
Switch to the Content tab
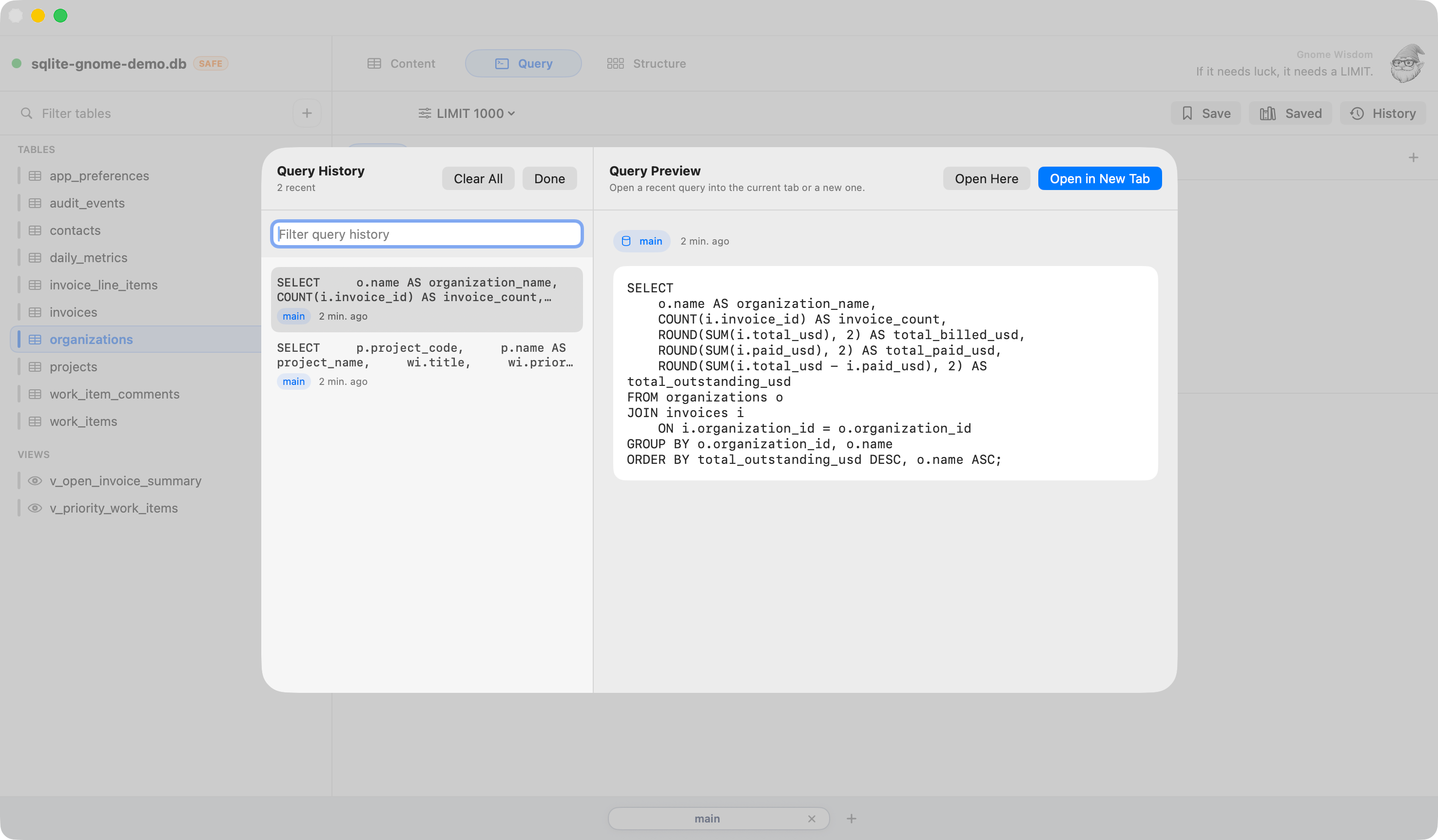[x=401, y=63]
